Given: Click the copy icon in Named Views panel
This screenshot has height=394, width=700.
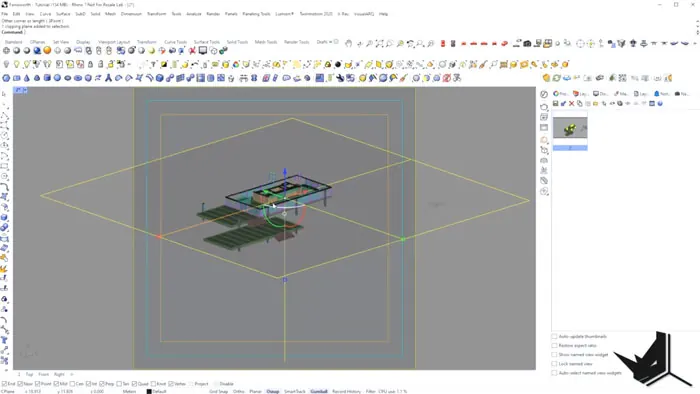Looking at the screenshot, I should click(579, 104).
